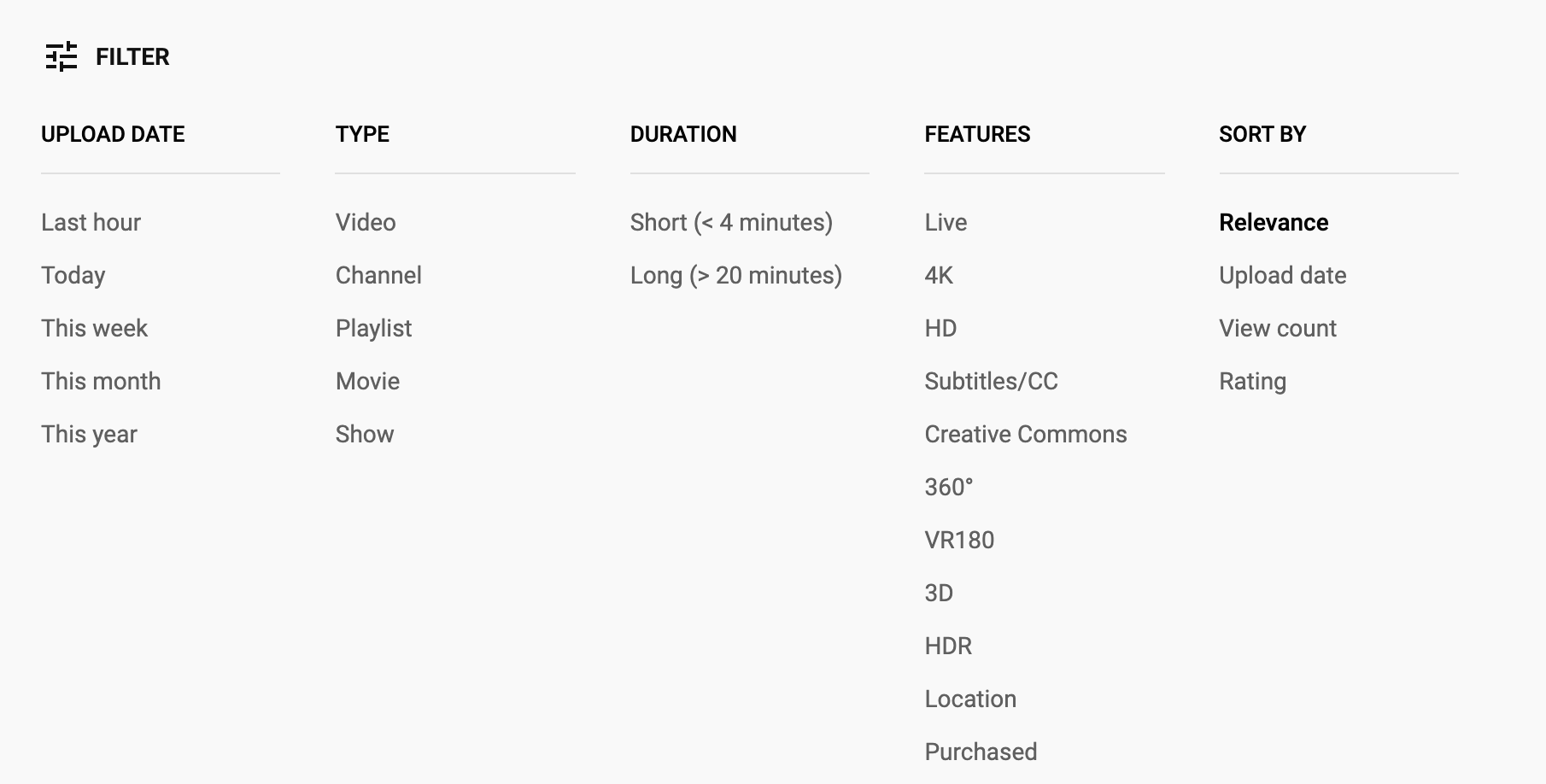
Task: Select This year upload date filter
Action: (x=89, y=435)
